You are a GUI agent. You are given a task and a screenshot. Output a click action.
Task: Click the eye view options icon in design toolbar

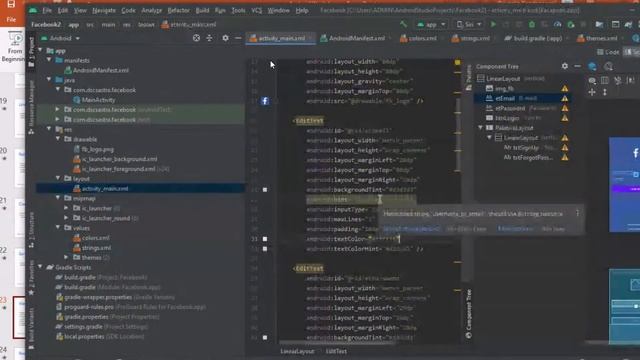click(592, 81)
